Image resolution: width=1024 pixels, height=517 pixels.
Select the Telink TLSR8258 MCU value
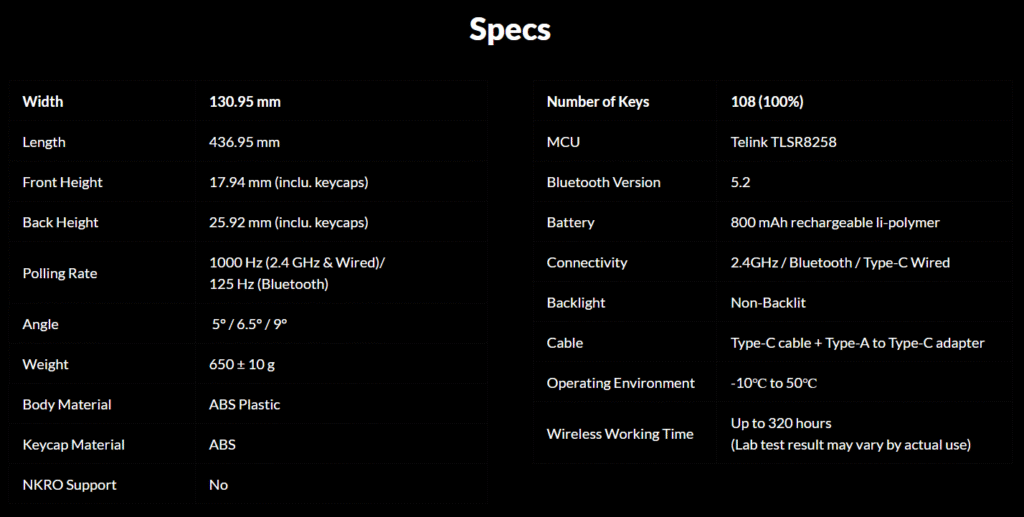tap(784, 142)
